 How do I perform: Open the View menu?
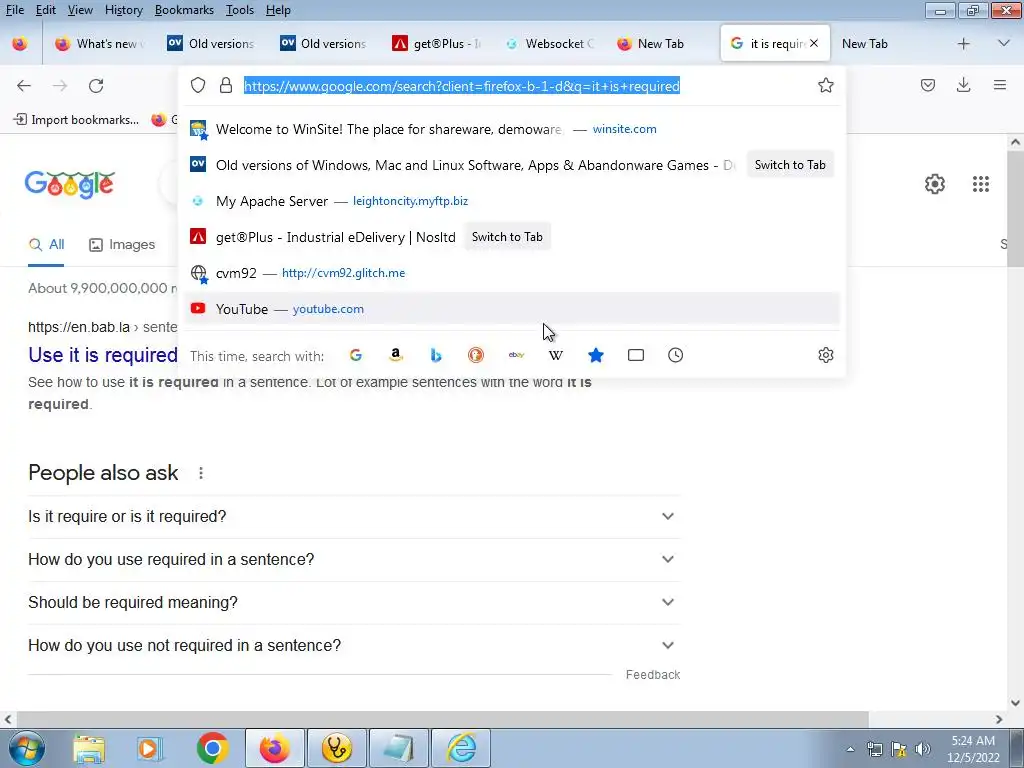tap(80, 10)
